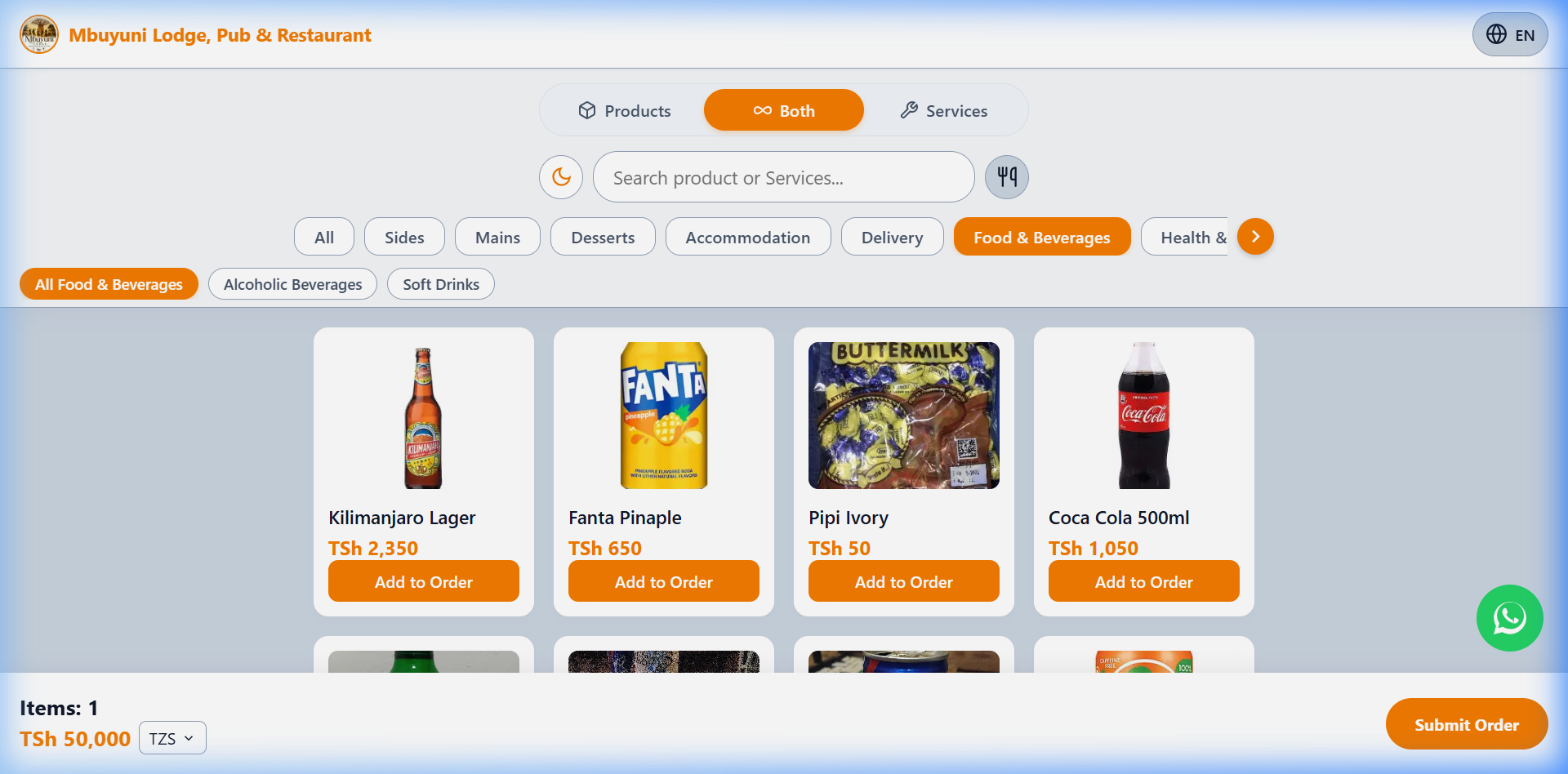
Task: Click the Coca Cola 500ml product name
Action: (1119, 518)
